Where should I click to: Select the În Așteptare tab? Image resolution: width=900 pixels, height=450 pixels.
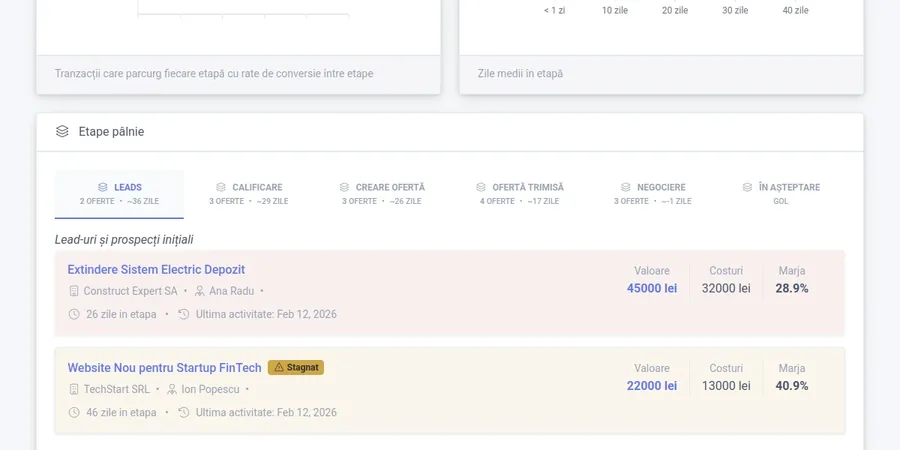781,194
